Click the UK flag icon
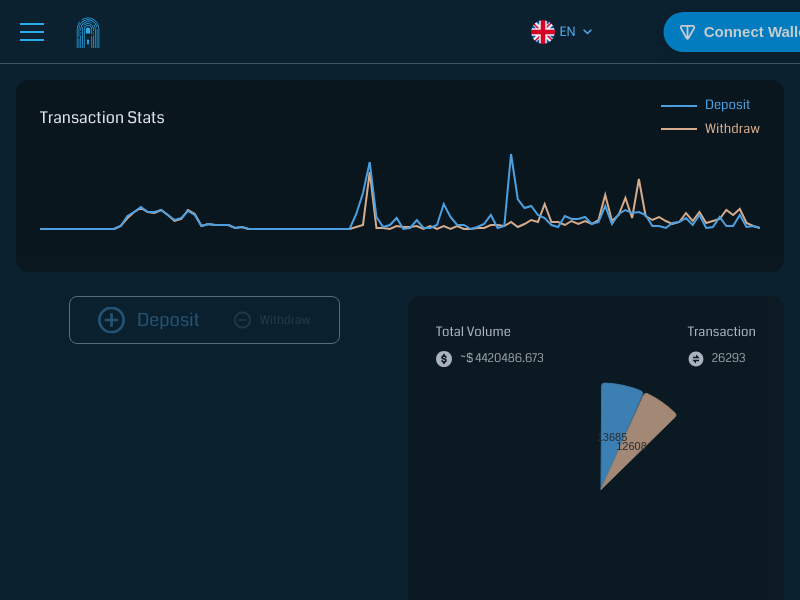 coord(543,32)
